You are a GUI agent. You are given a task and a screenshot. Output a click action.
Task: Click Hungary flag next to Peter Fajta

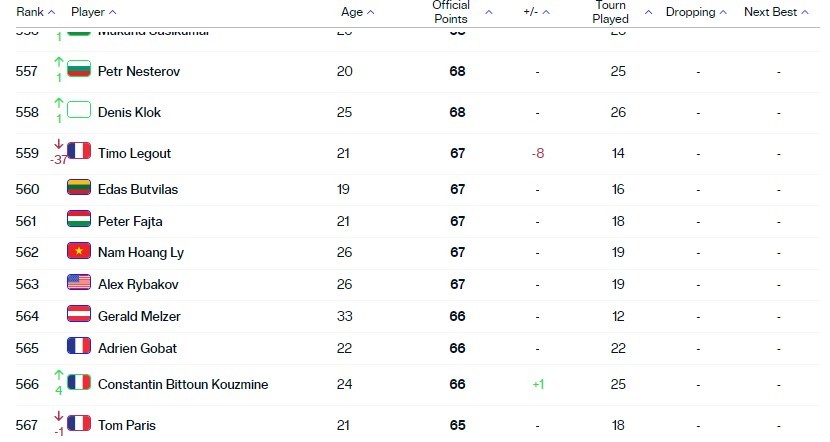(79, 220)
